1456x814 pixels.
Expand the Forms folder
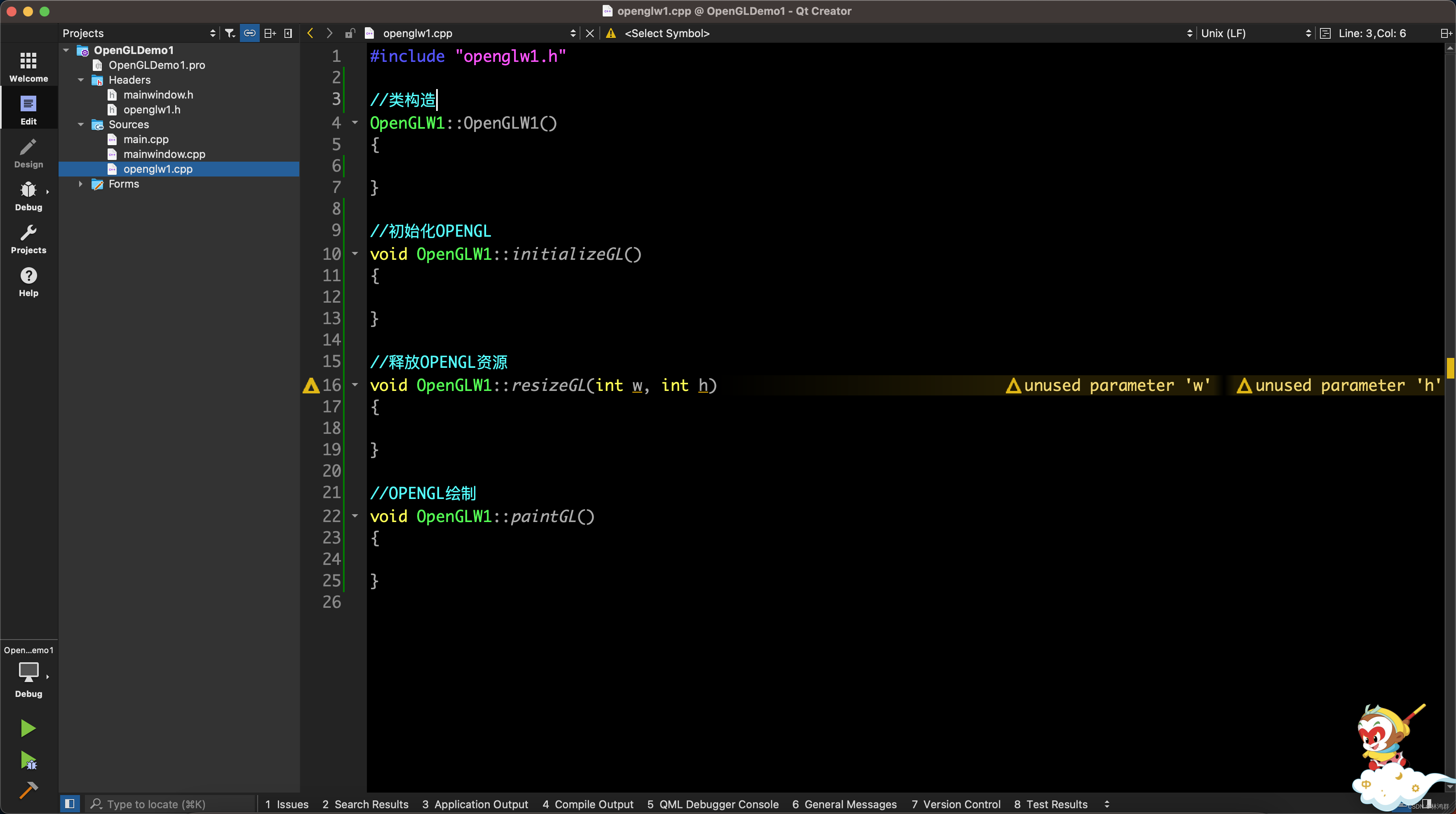click(x=81, y=184)
